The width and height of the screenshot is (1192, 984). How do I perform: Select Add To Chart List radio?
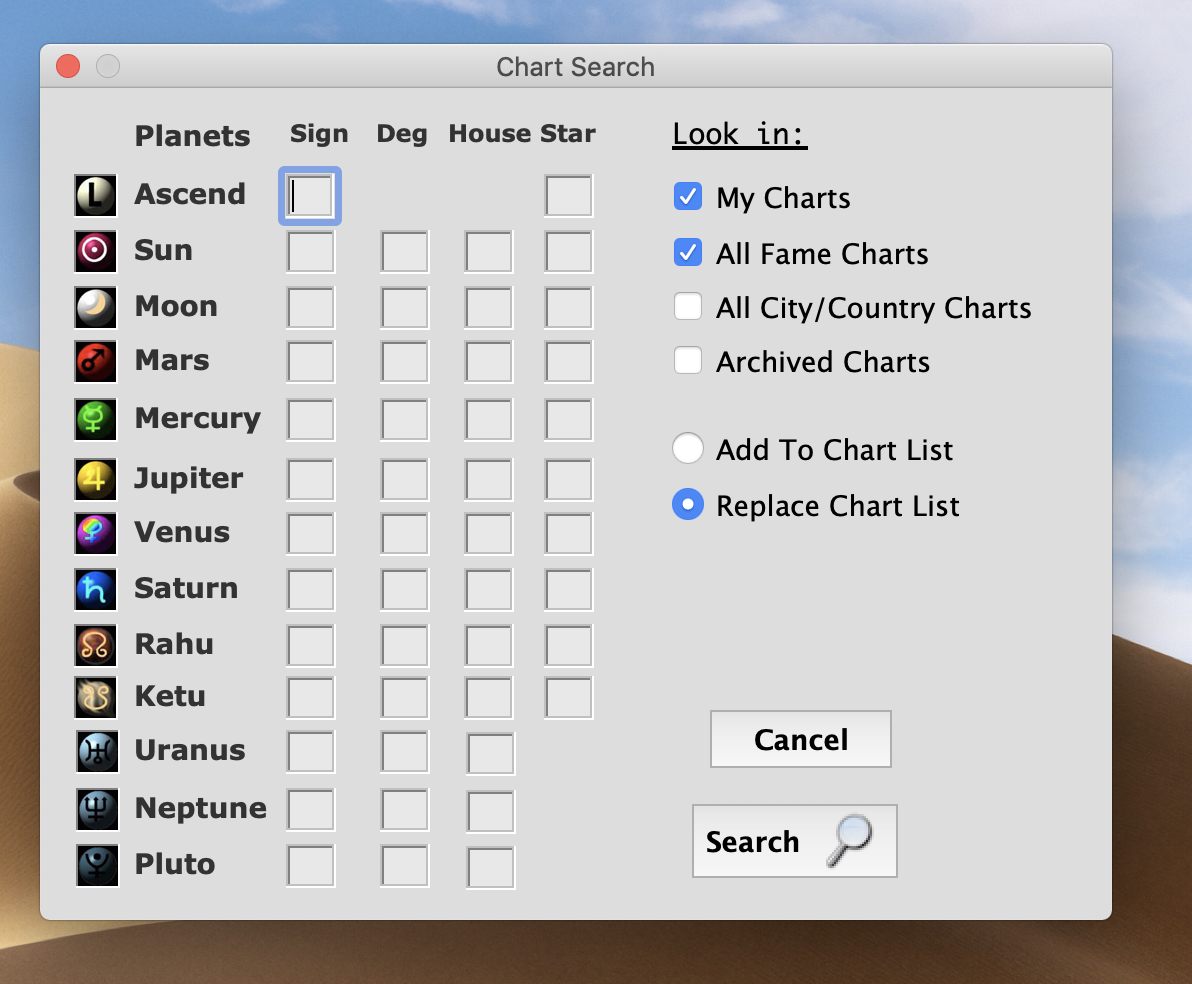688,449
